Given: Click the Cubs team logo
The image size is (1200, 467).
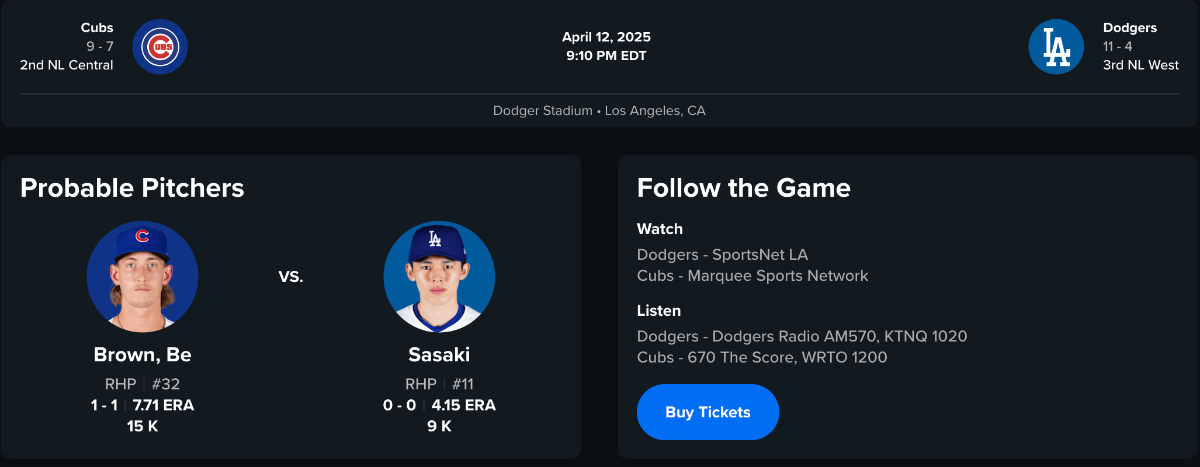Looking at the screenshot, I should [x=160, y=47].
